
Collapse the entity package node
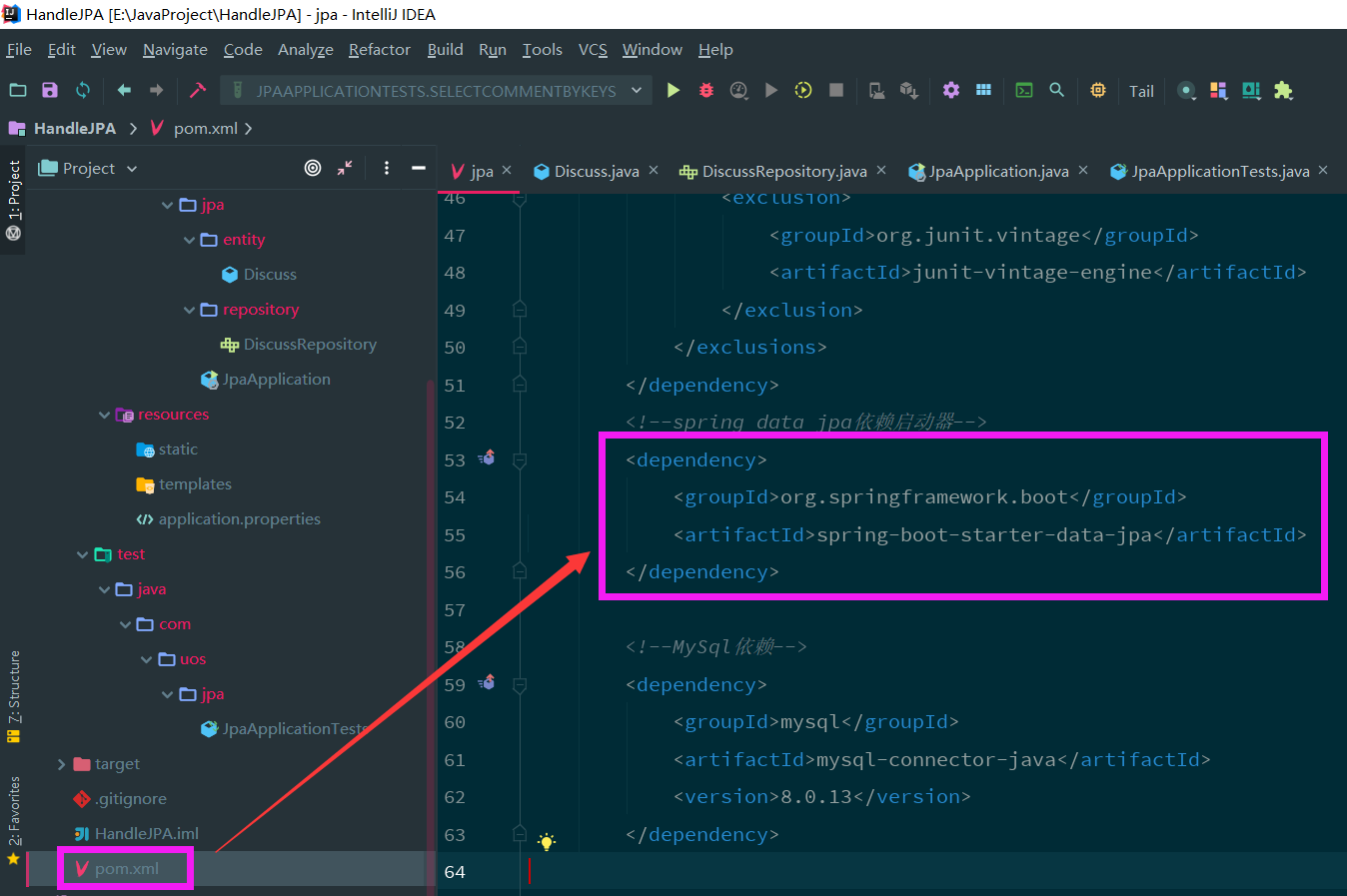(x=189, y=240)
